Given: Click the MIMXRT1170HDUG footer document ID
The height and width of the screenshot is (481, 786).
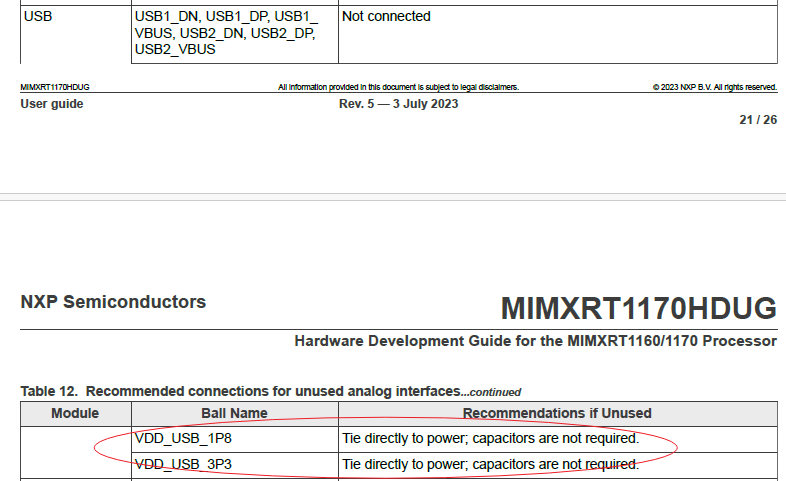Looking at the screenshot, I should [x=55, y=87].
